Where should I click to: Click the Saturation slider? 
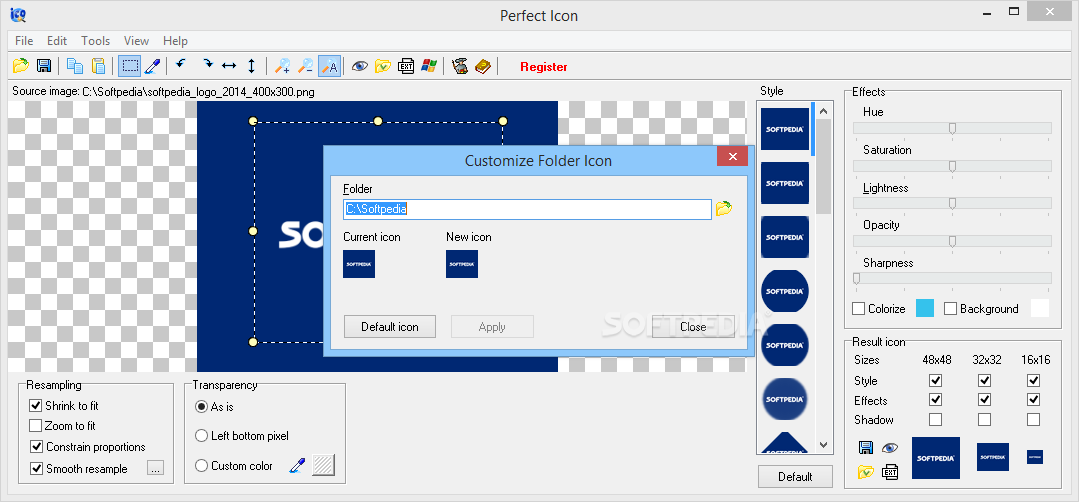(952, 166)
